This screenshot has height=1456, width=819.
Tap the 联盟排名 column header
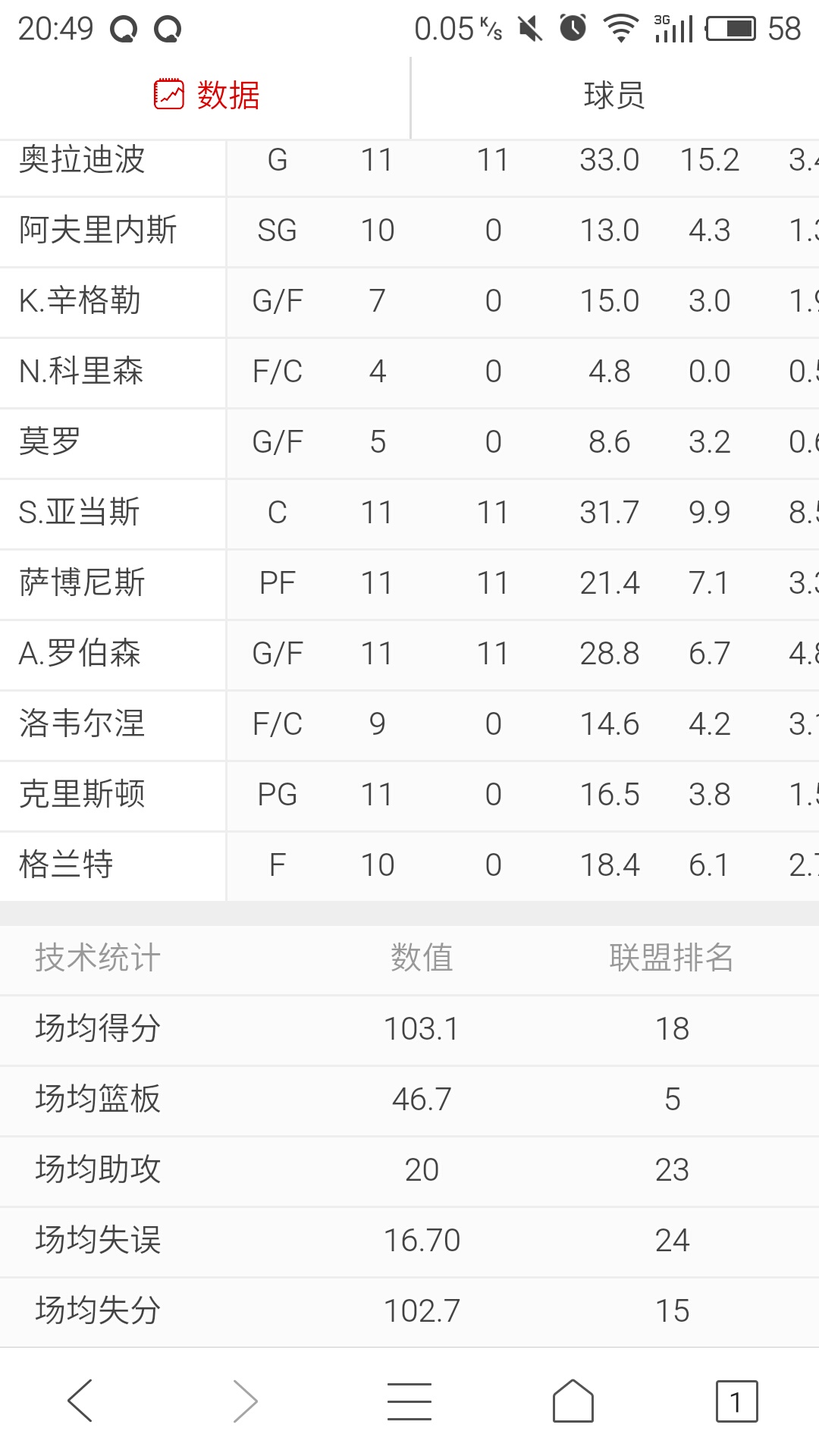click(672, 958)
